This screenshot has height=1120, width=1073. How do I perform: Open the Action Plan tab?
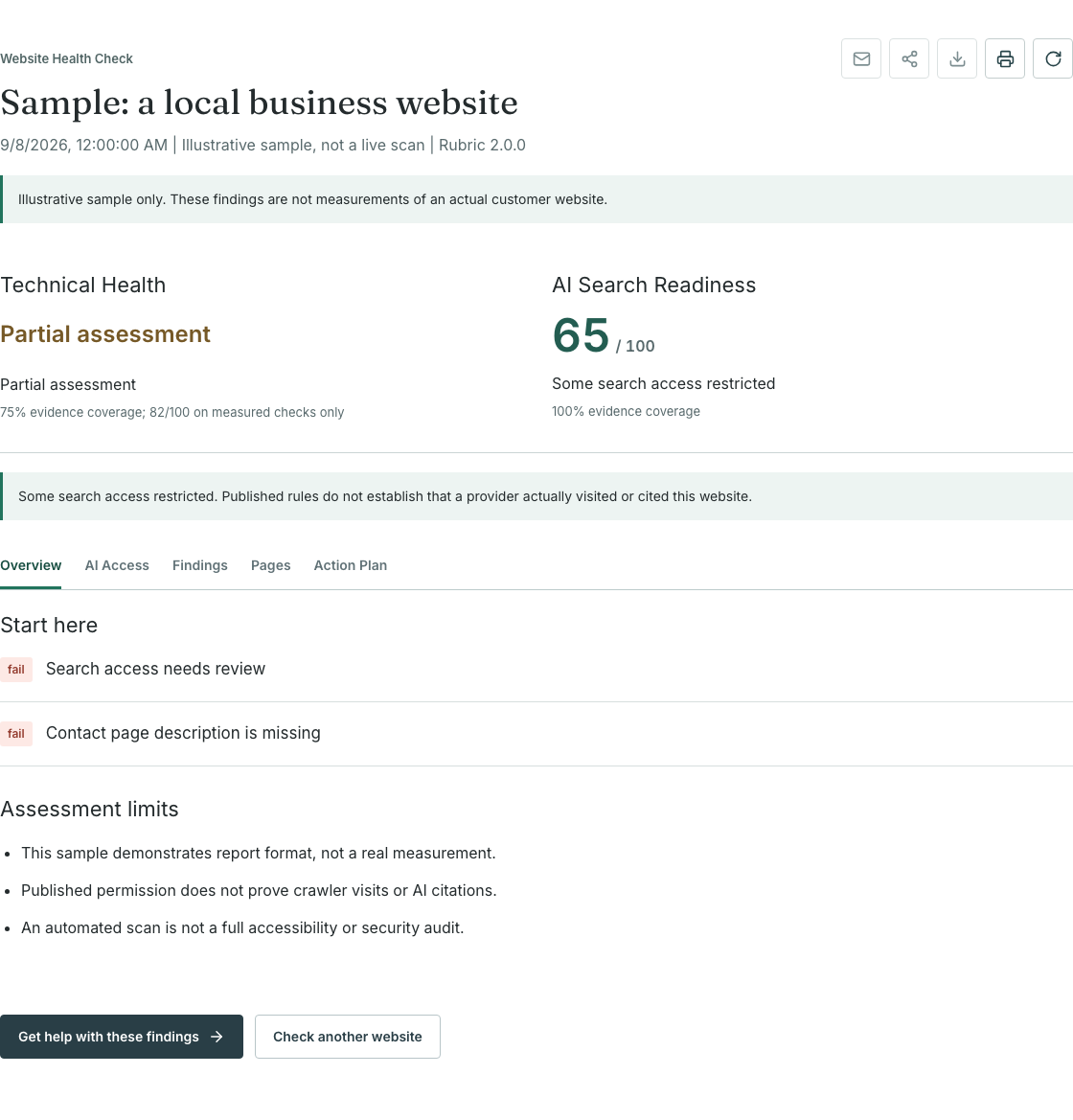click(x=350, y=565)
